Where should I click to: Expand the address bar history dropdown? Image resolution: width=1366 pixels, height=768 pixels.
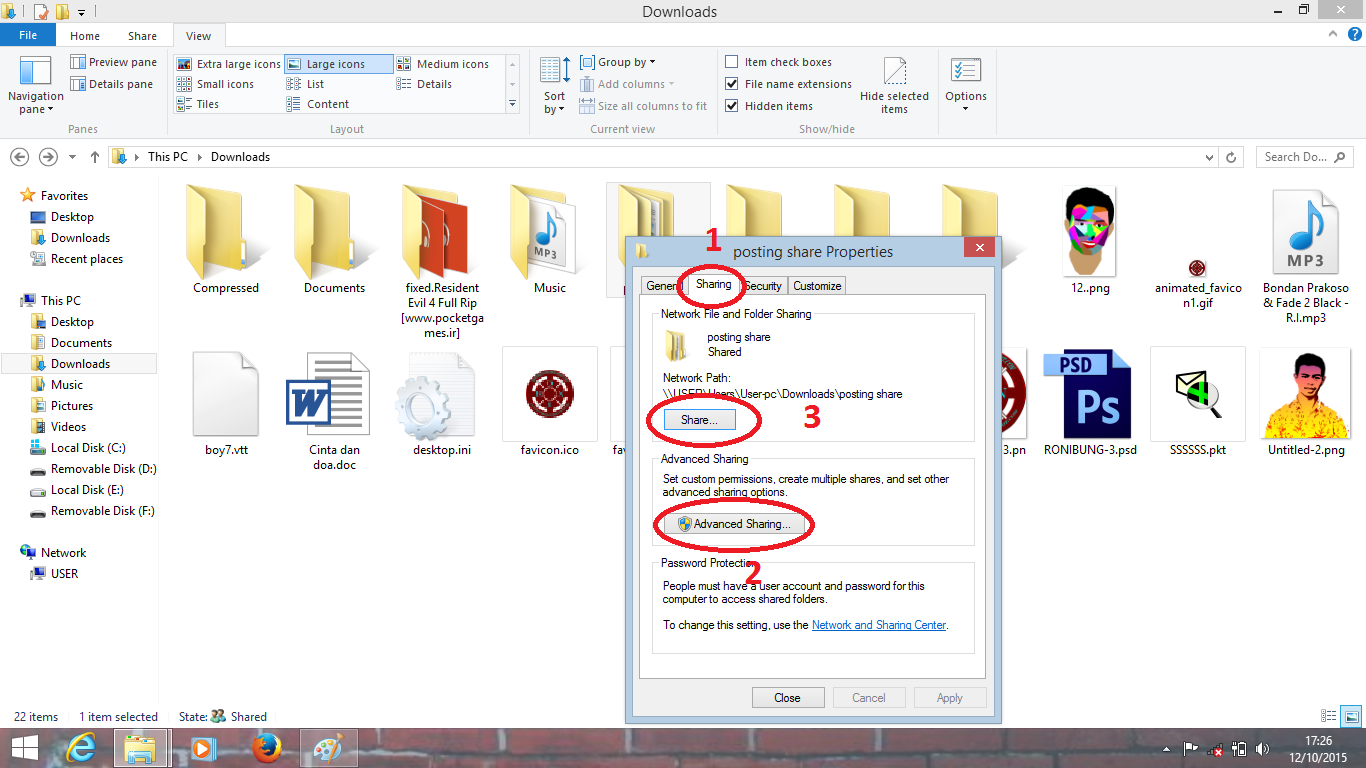tap(1208, 157)
